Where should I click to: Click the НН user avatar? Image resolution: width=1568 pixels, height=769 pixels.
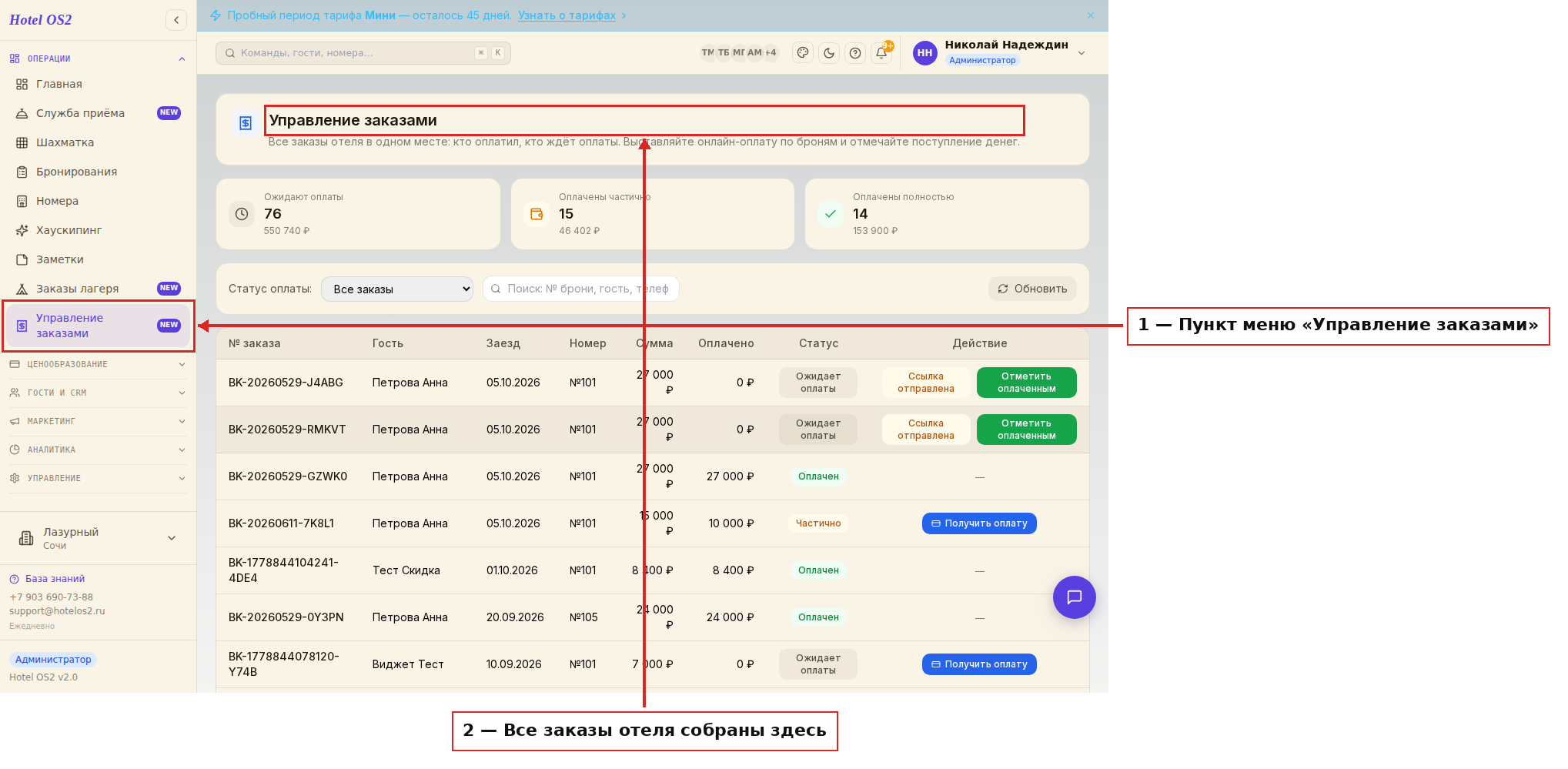click(924, 53)
